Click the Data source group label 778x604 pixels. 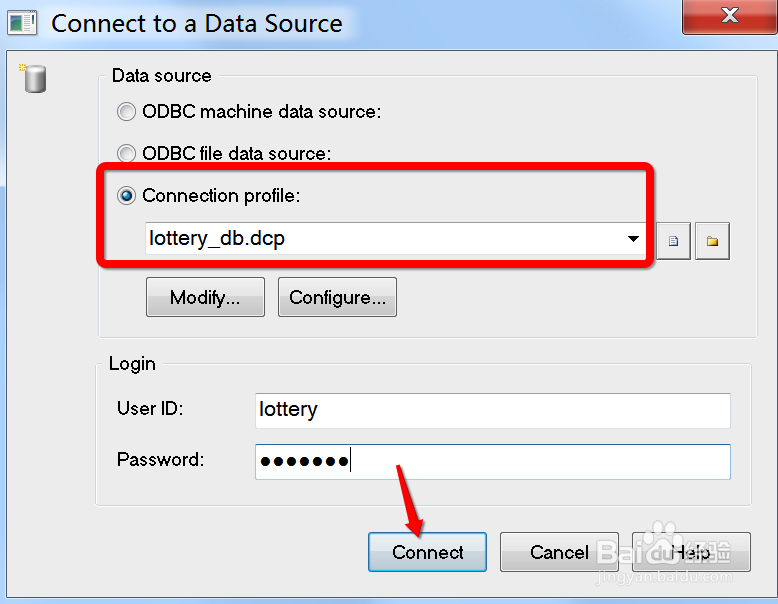(162, 75)
